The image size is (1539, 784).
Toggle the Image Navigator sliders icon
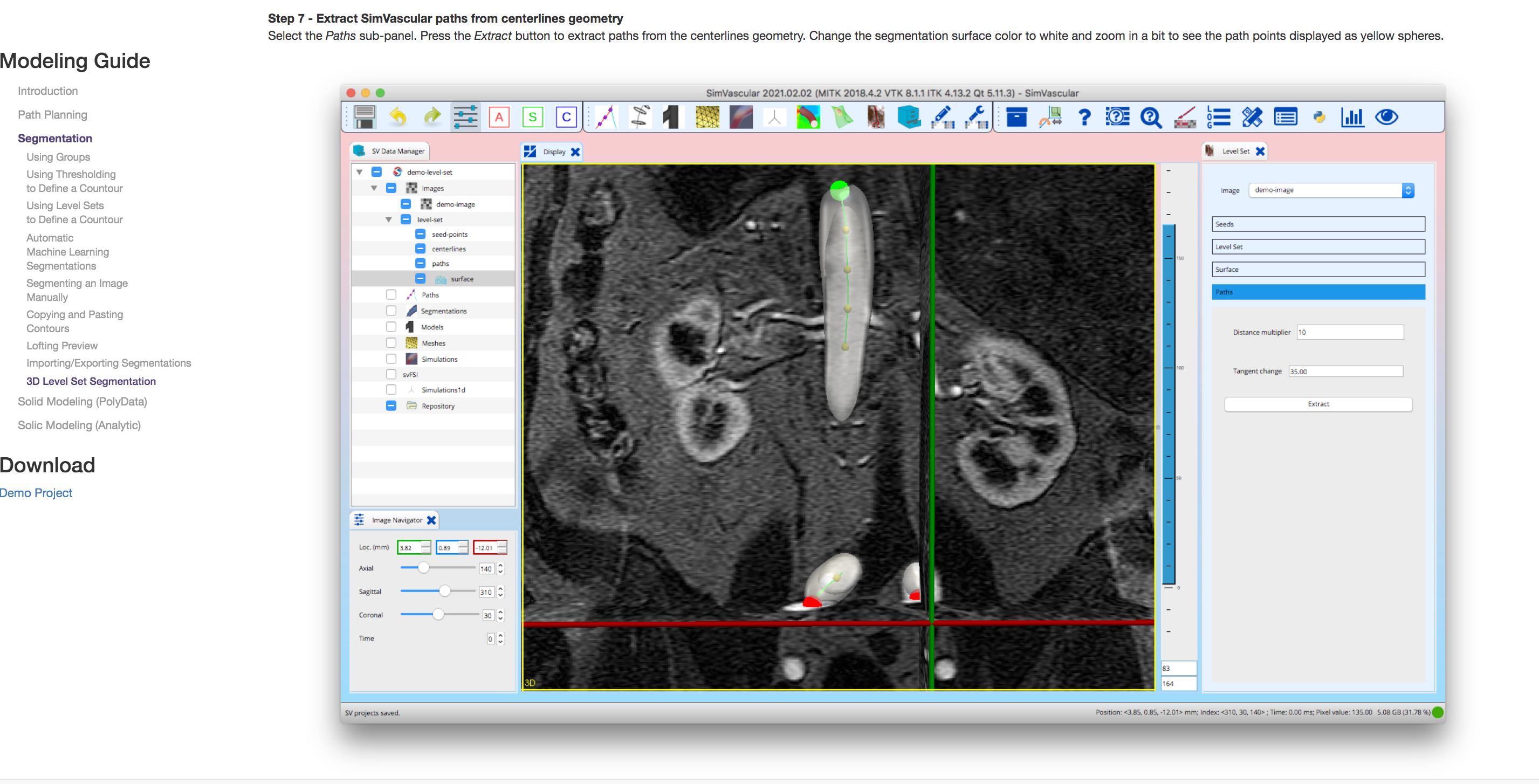[x=465, y=117]
